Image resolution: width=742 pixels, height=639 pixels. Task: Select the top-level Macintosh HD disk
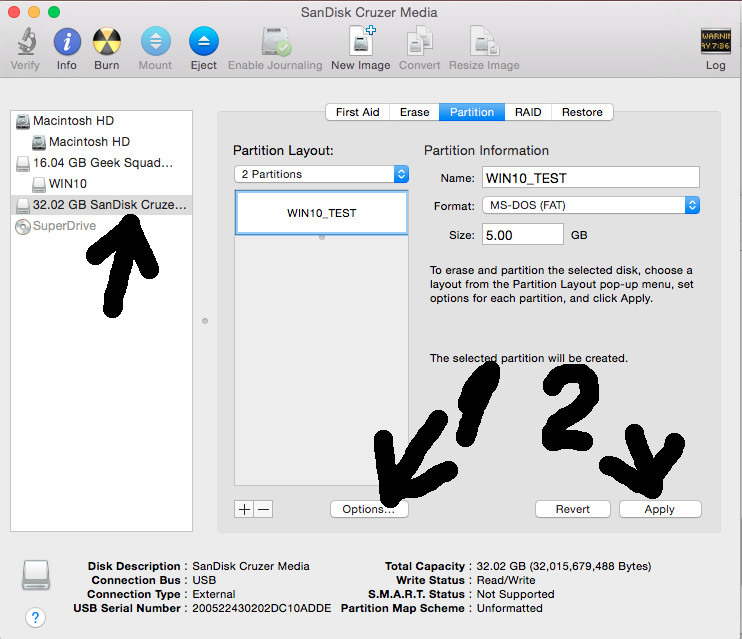point(101,121)
